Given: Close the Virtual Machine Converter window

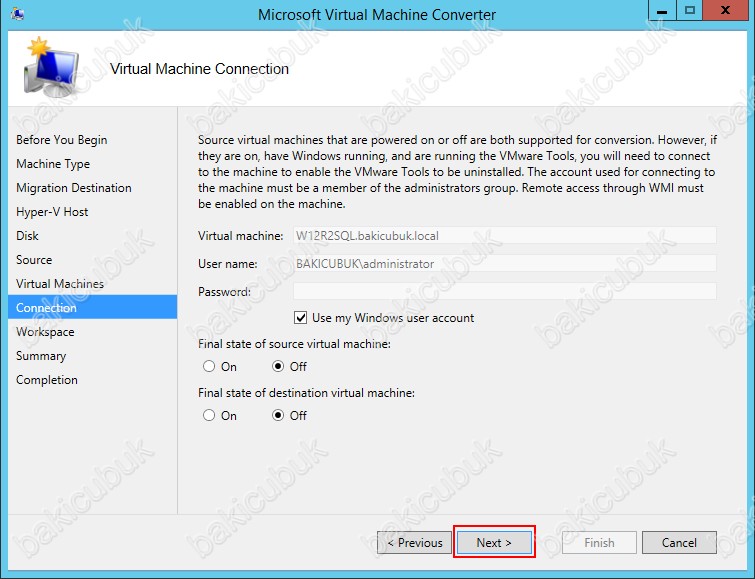Looking at the screenshot, I should pyautogui.click(x=725, y=10).
